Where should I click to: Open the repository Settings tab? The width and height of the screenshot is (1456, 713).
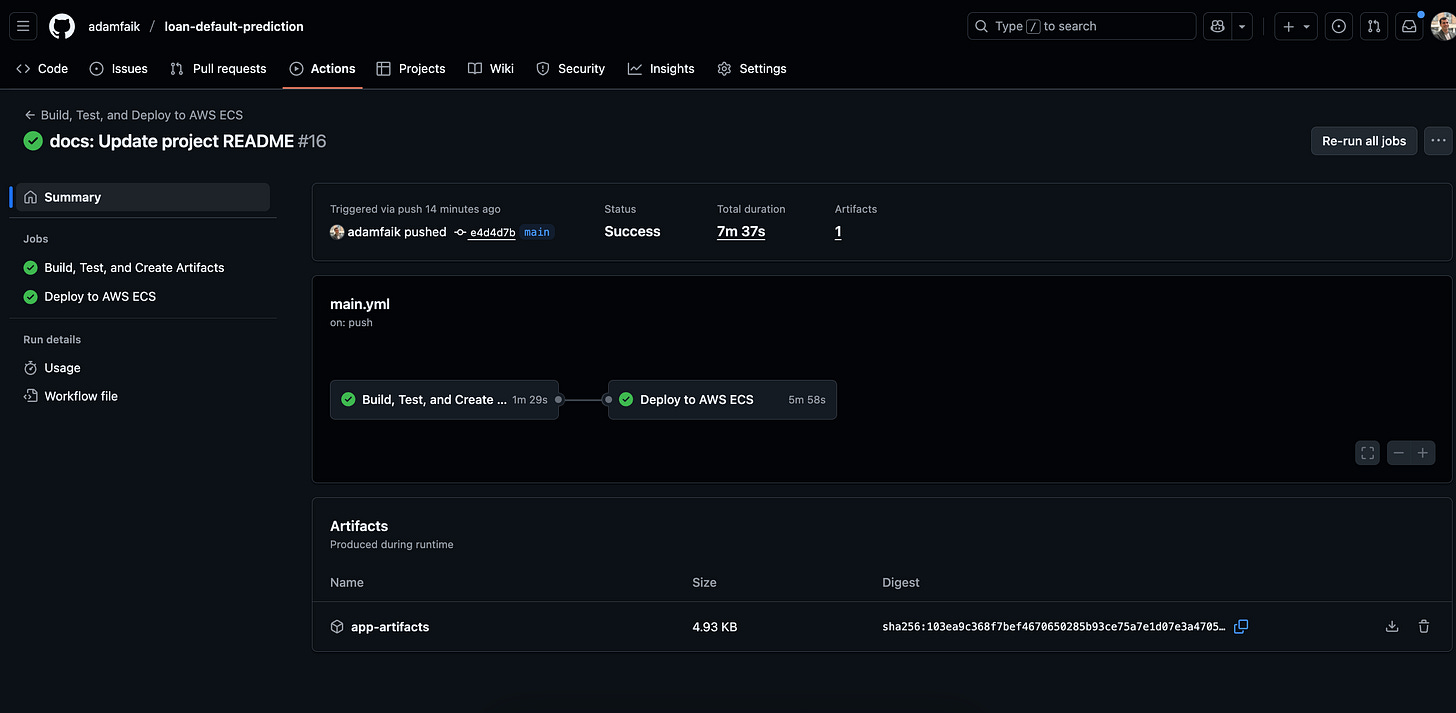click(752, 69)
